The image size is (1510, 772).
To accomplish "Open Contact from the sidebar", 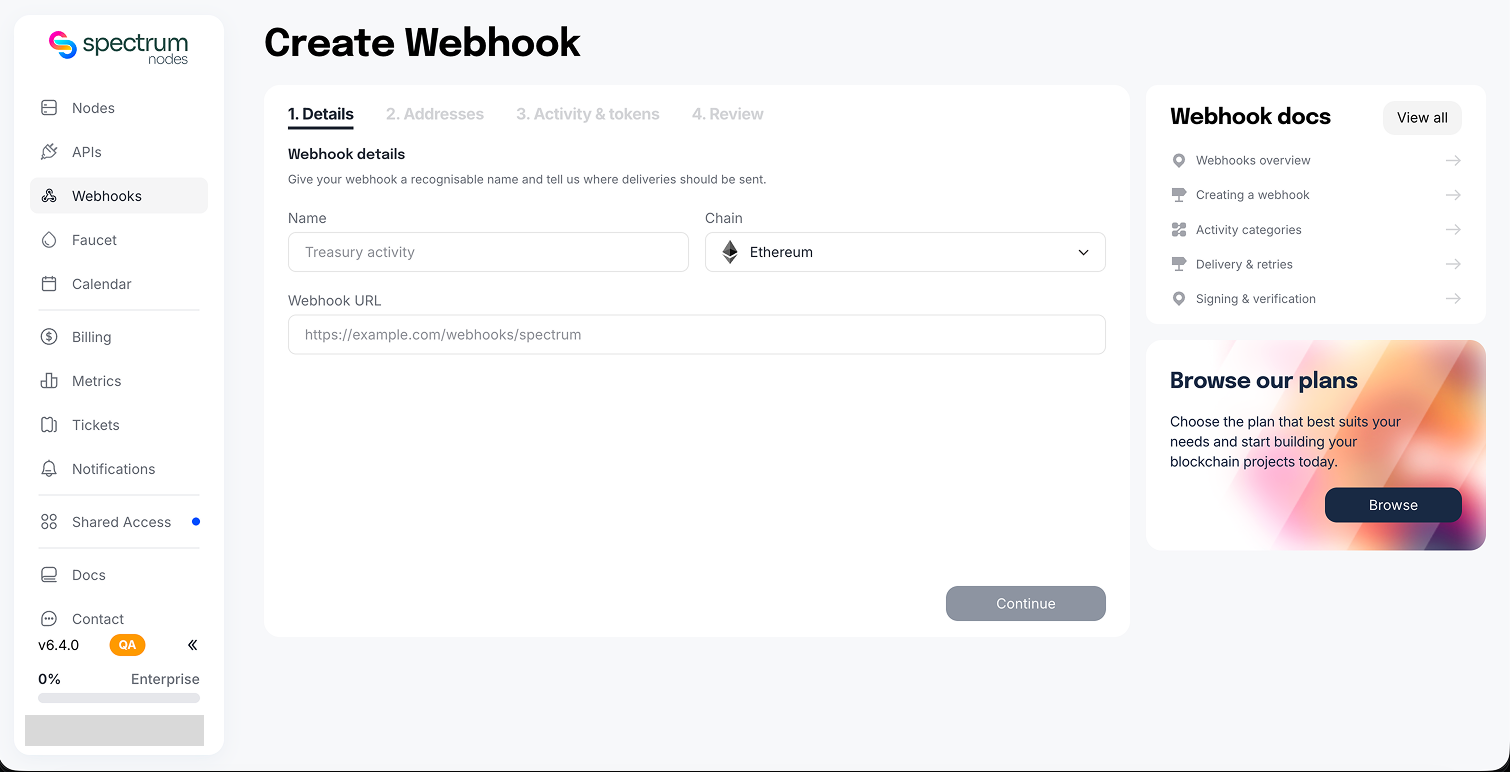I will [x=119, y=619].
